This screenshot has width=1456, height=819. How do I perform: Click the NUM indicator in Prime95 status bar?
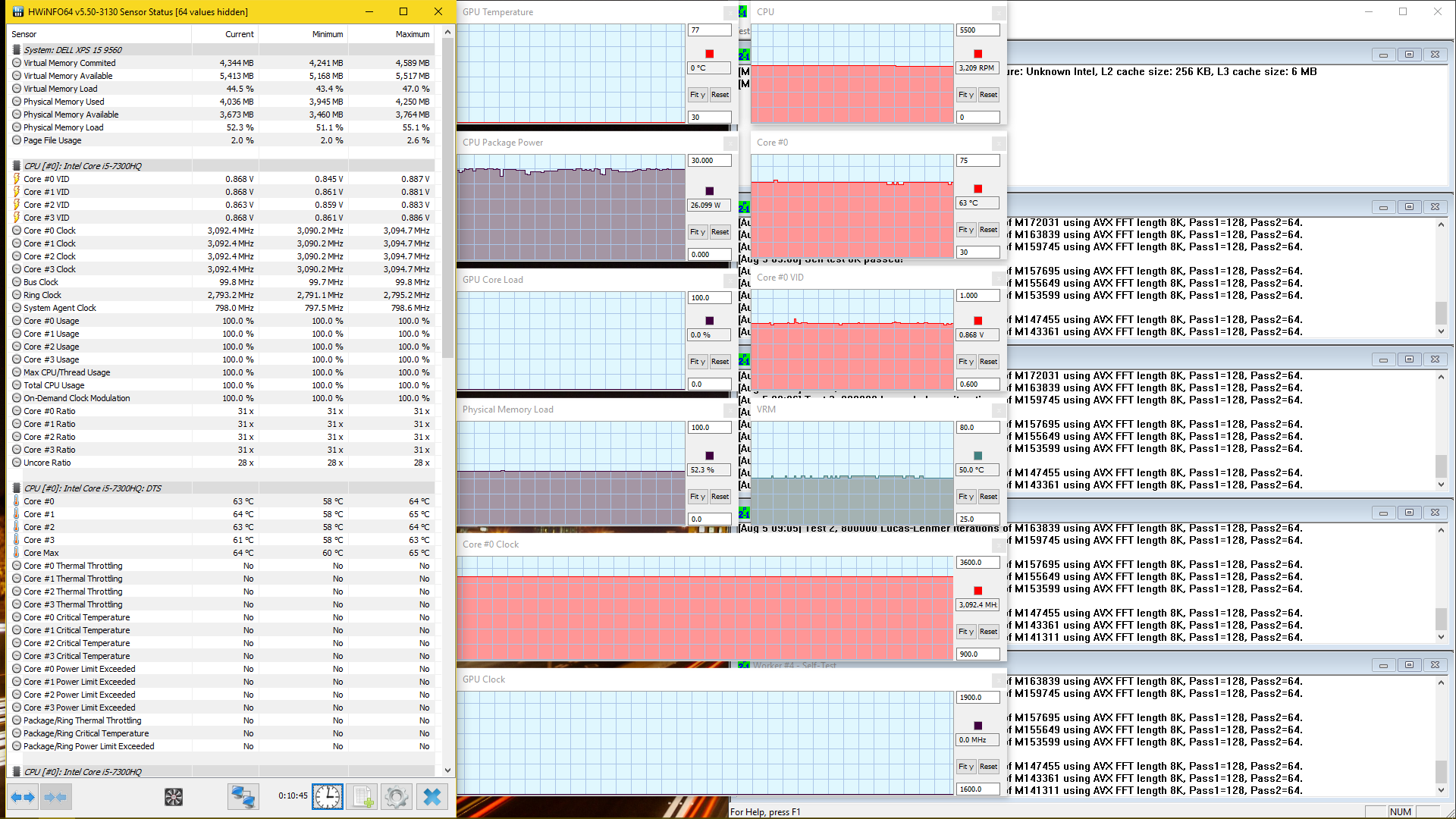click(1400, 811)
